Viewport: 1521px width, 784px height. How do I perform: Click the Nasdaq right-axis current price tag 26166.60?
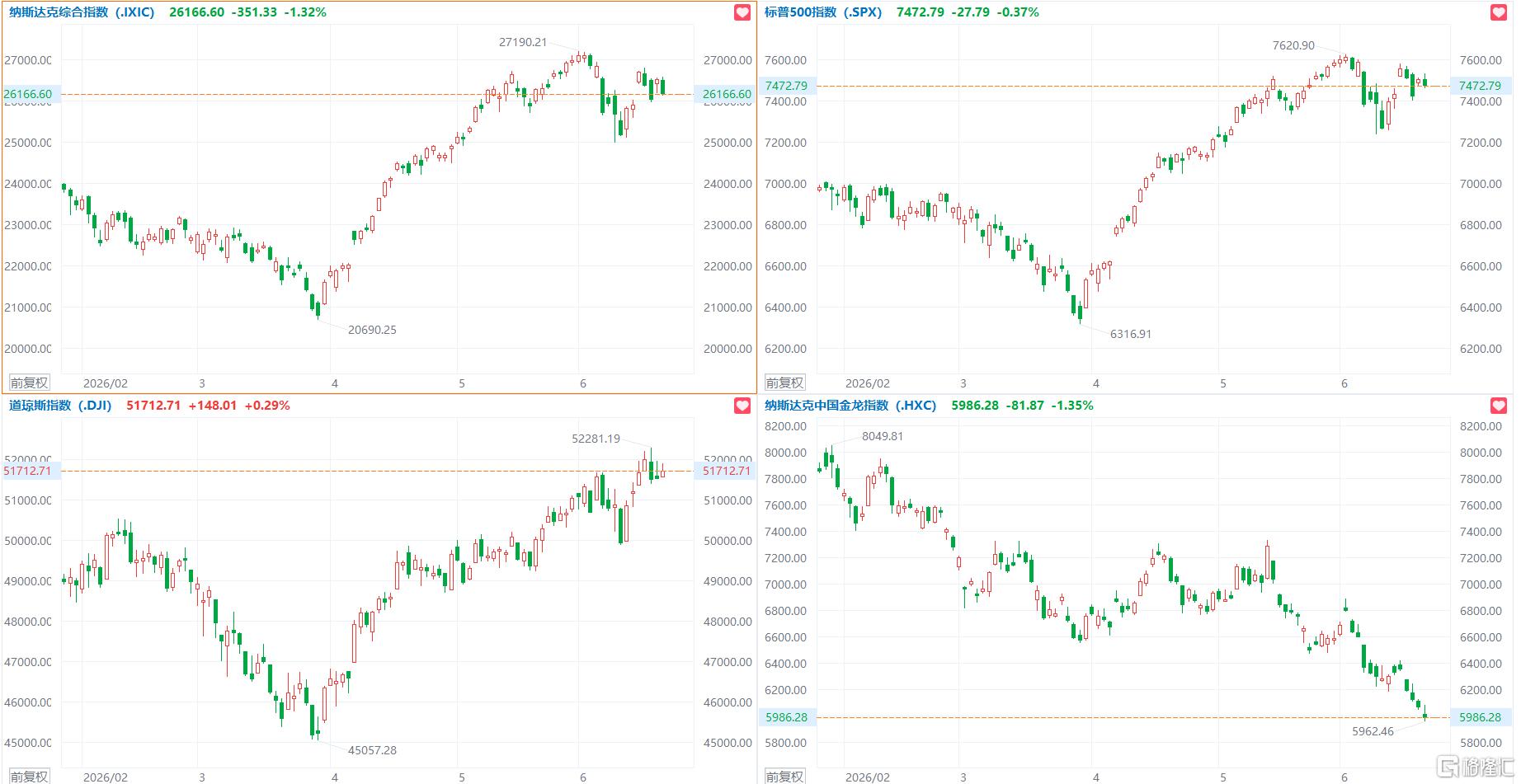(x=727, y=94)
